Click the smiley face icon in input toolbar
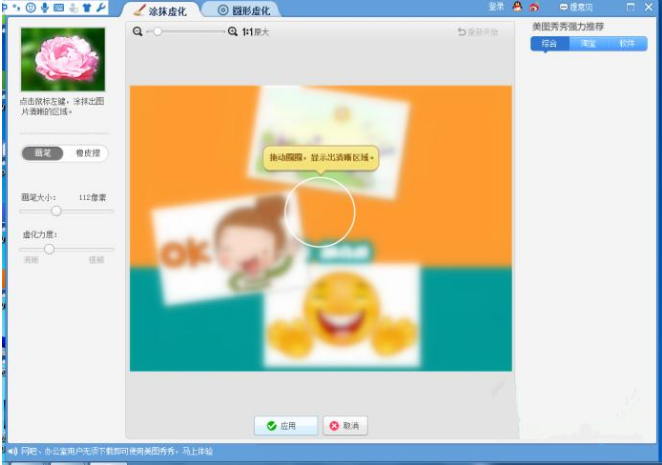This screenshot has height=465, width=662. [x=31, y=7]
